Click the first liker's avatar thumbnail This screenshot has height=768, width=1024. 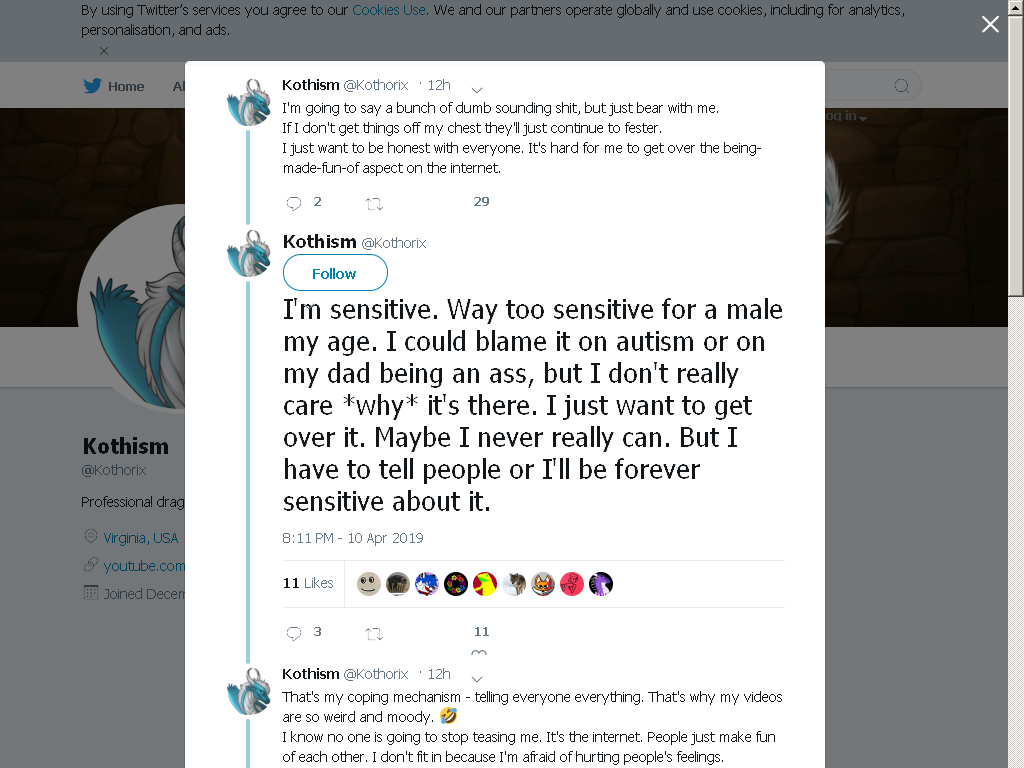368,584
